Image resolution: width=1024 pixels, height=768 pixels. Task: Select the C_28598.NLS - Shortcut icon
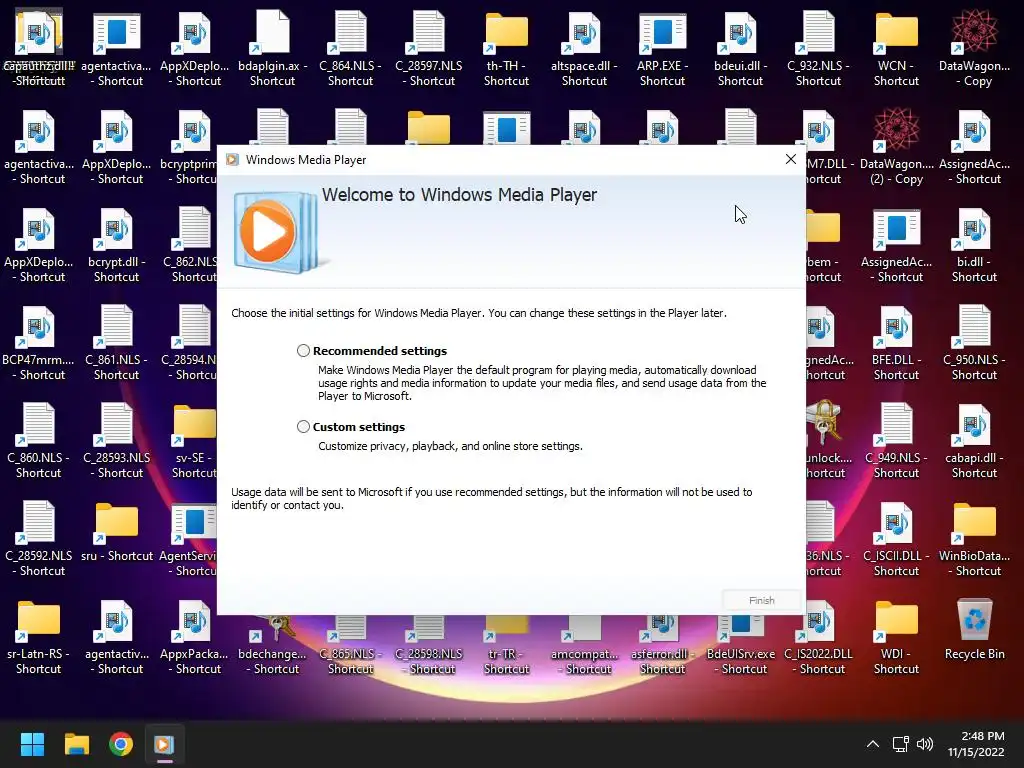point(428,645)
